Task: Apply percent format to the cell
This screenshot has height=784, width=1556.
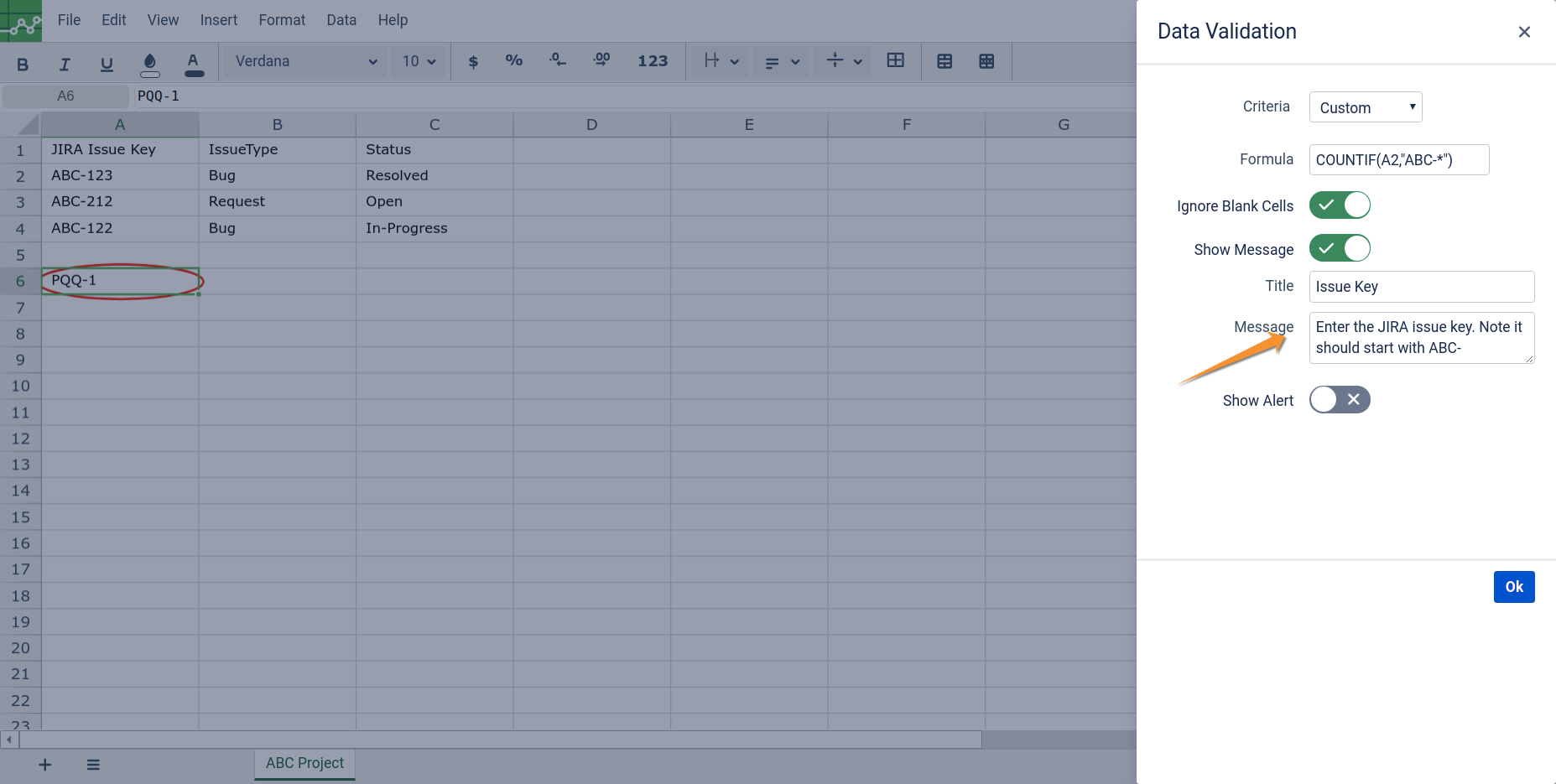Action: click(514, 61)
